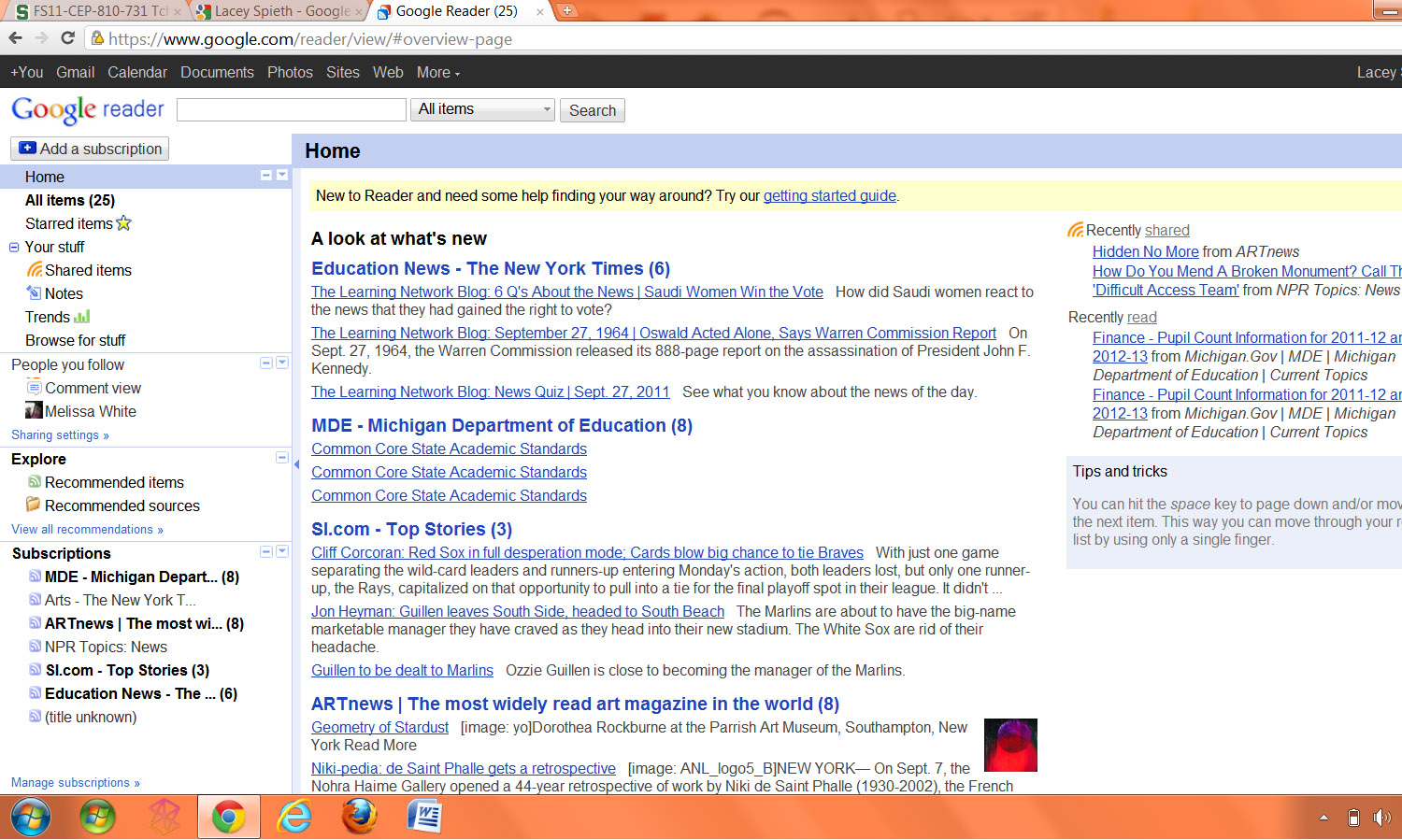The height and width of the screenshot is (840, 1402).
Task: Click the Add a subscription button
Action: (x=90, y=149)
